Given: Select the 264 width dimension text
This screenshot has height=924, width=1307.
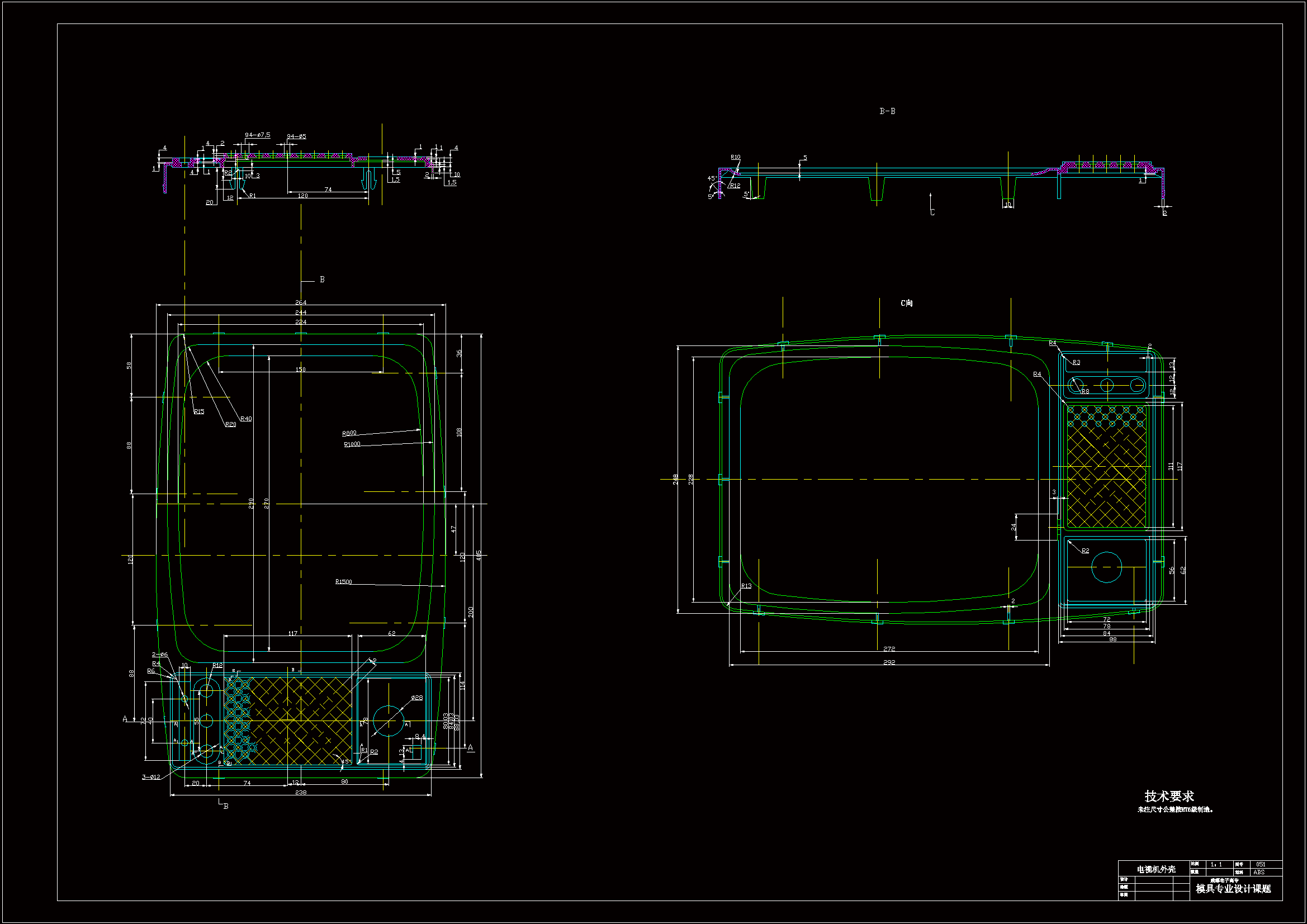Looking at the screenshot, I should (301, 302).
